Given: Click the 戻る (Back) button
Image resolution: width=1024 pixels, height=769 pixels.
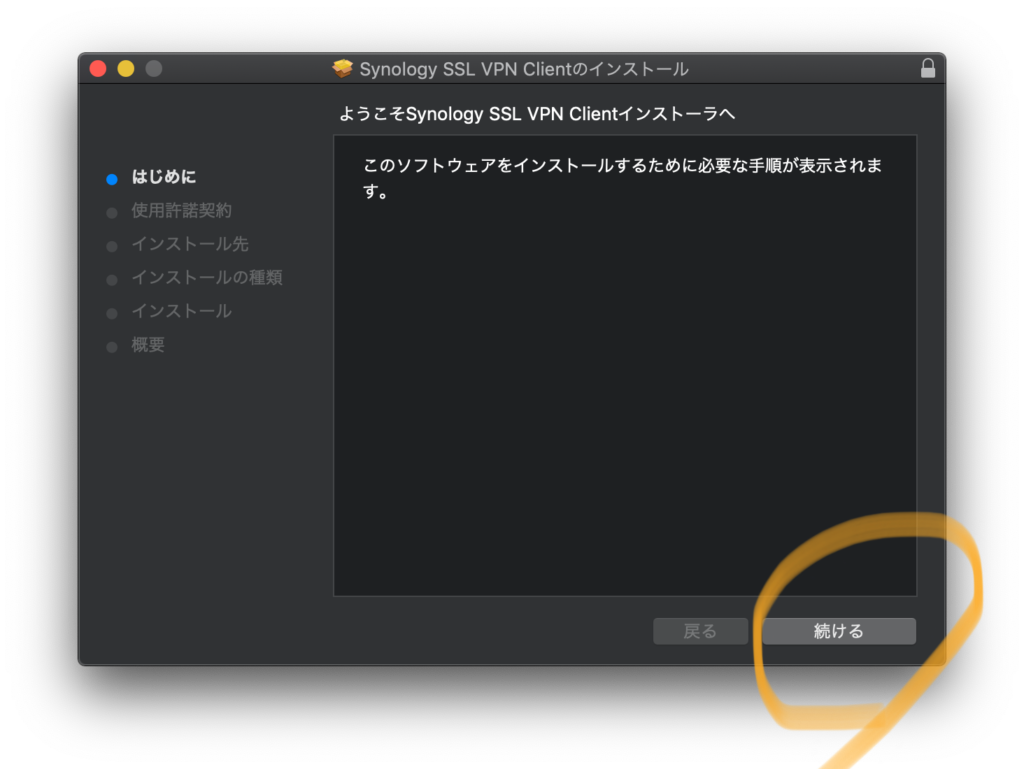Looking at the screenshot, I should point(700,631).
